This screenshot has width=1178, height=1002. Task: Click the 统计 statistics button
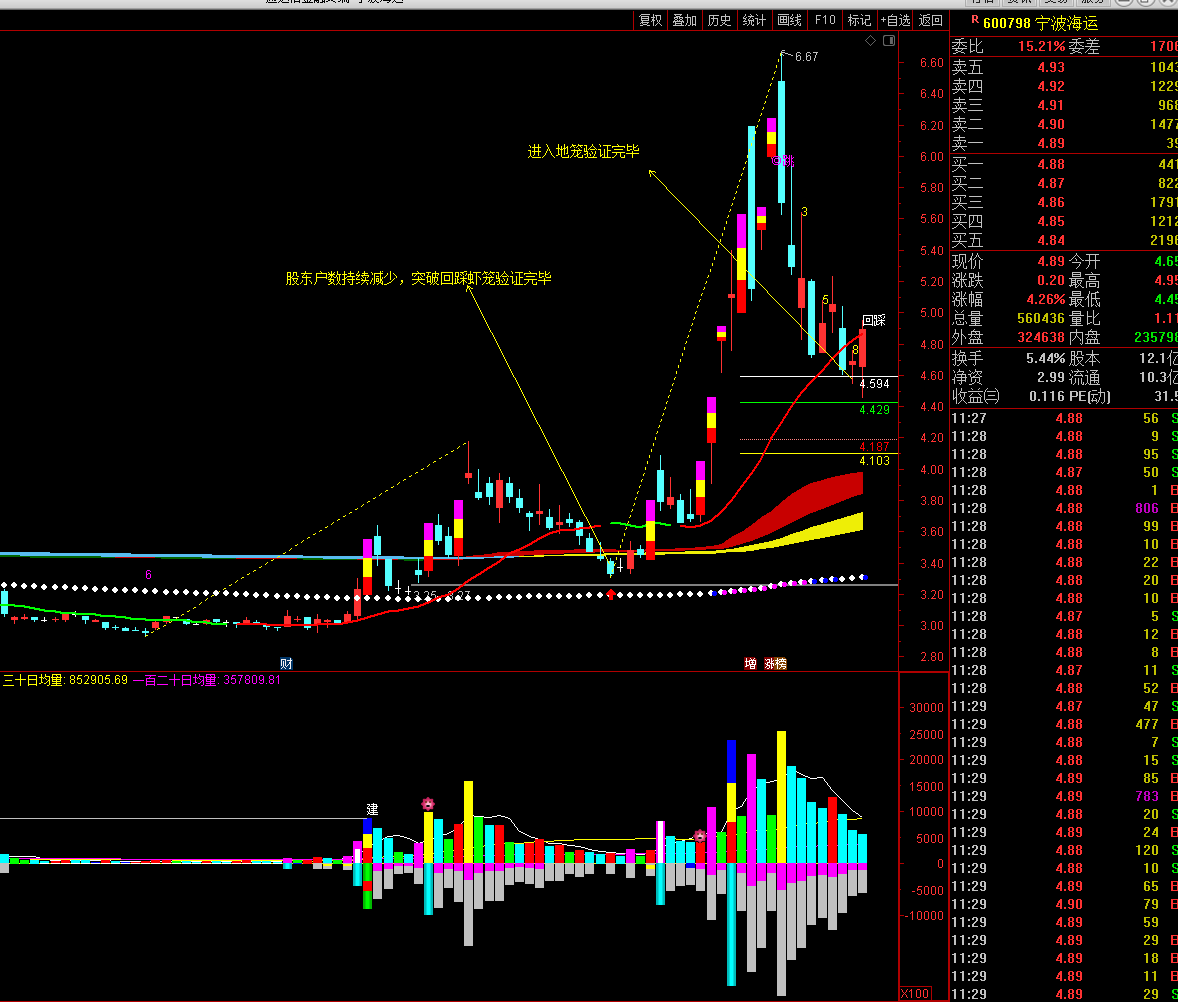[x=754, y=20]
